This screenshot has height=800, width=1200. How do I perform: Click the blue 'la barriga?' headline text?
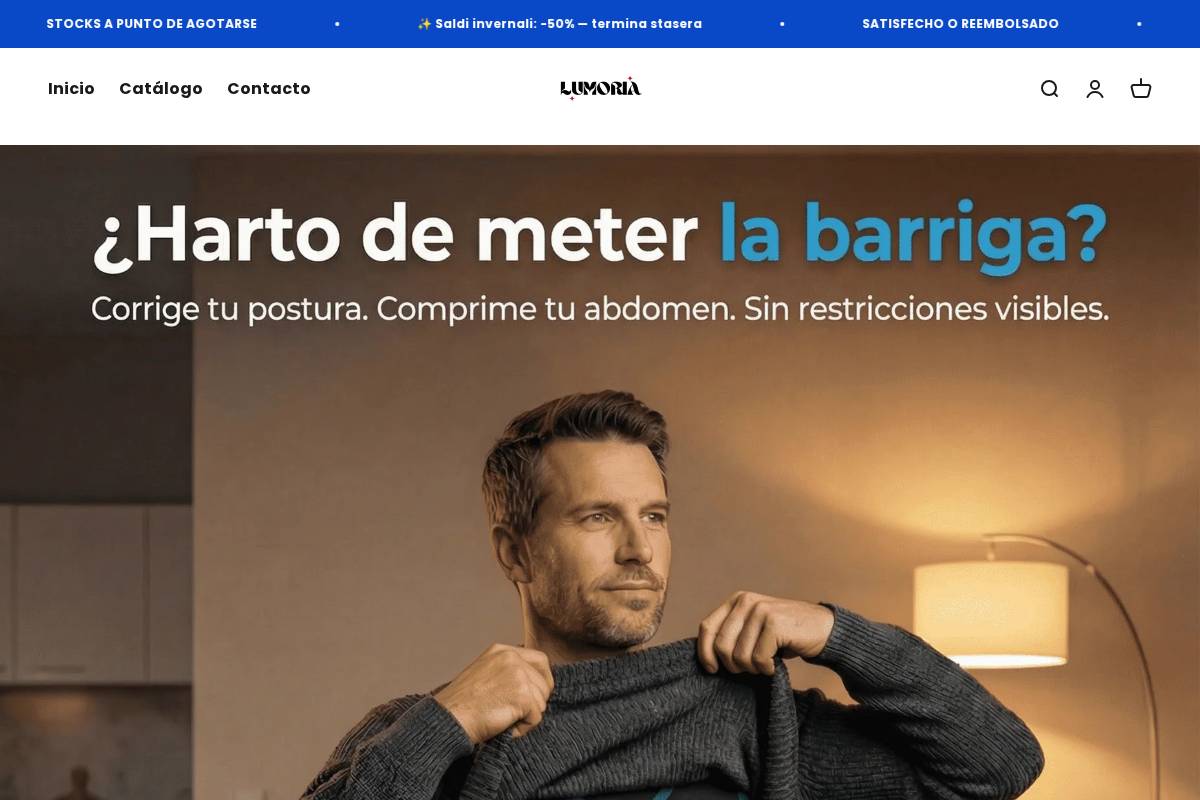[913, 235]
